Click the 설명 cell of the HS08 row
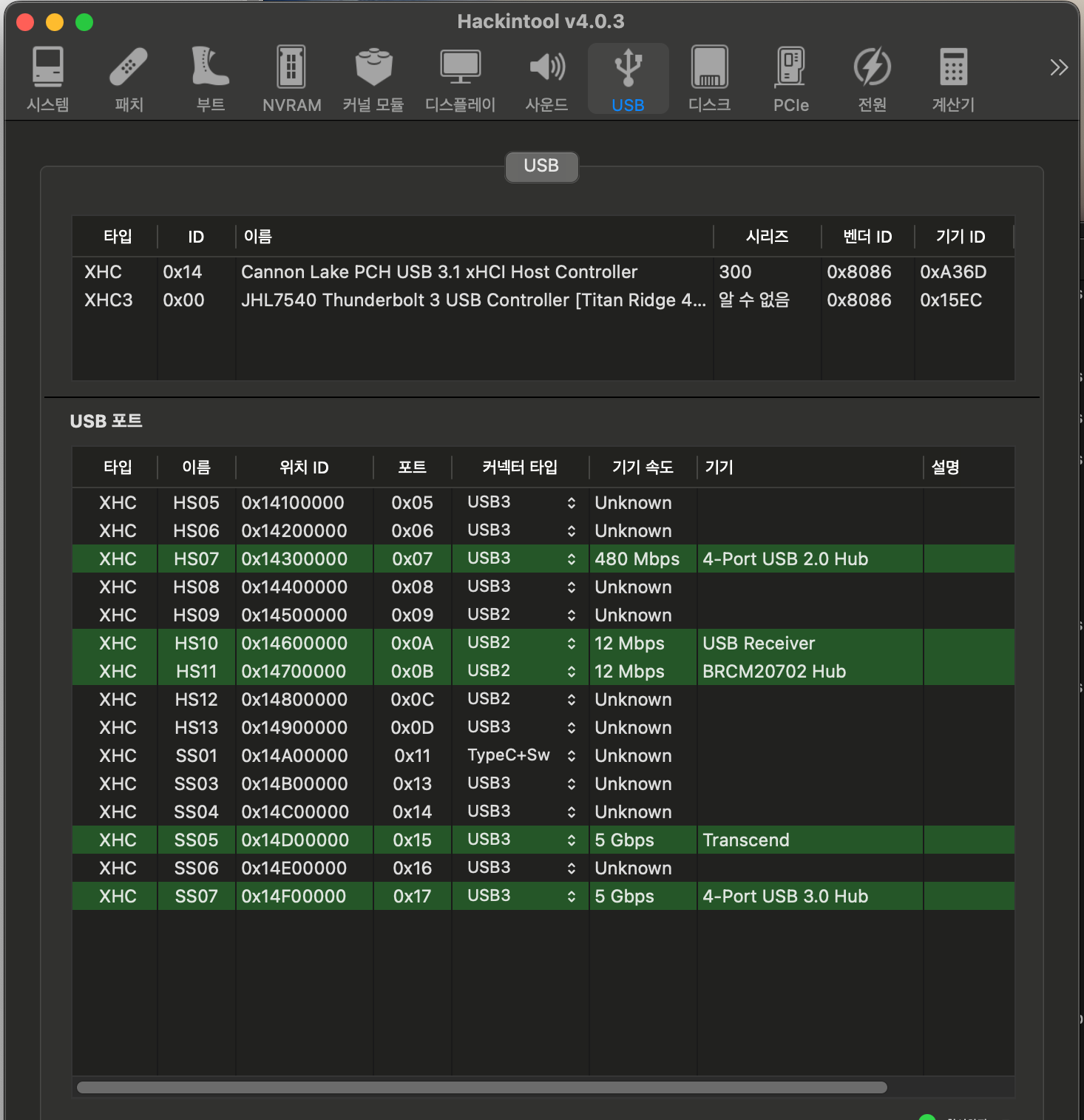 [x=969, y=587]
